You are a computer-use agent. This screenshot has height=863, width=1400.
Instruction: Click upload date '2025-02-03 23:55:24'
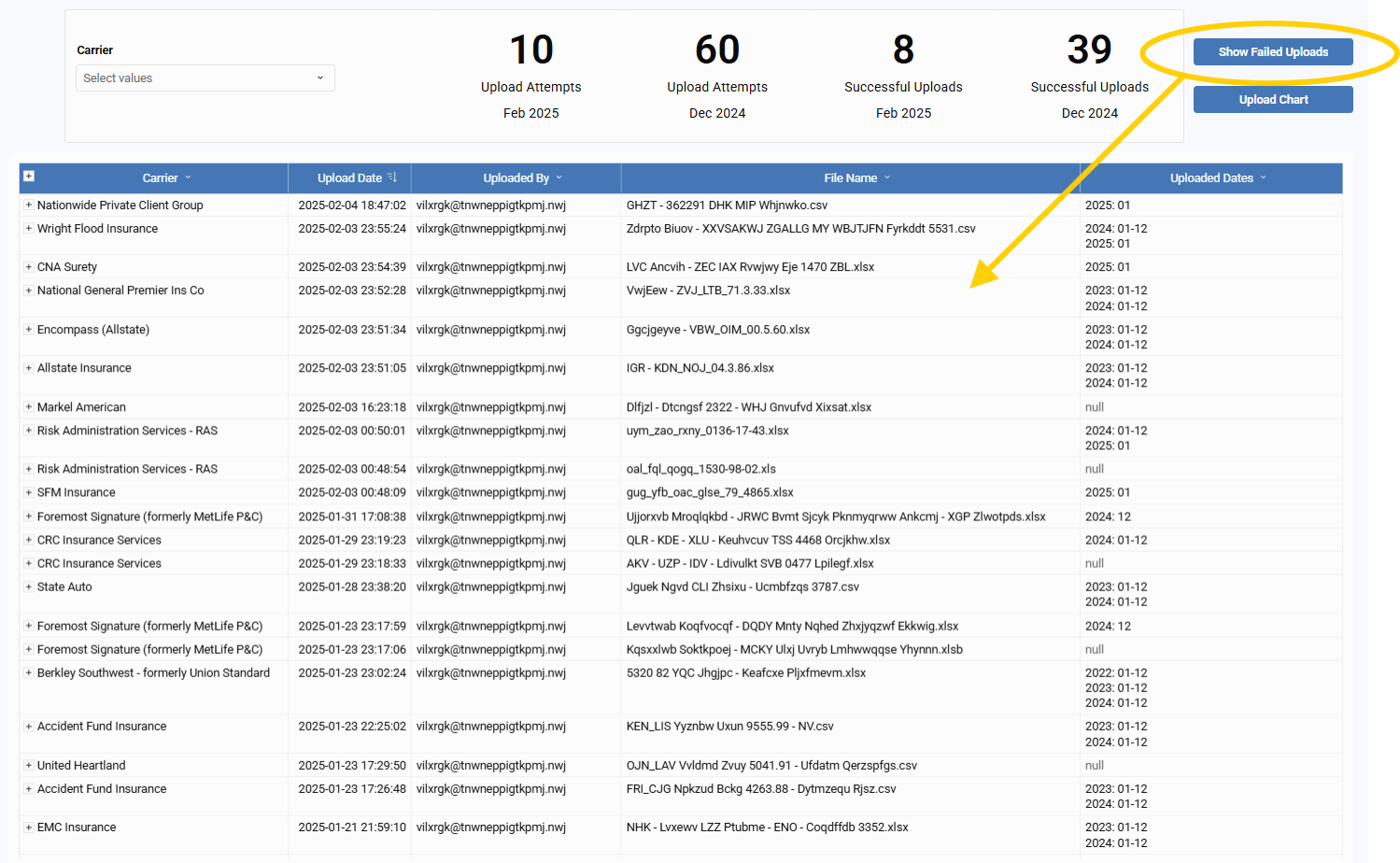pos(352,229)
